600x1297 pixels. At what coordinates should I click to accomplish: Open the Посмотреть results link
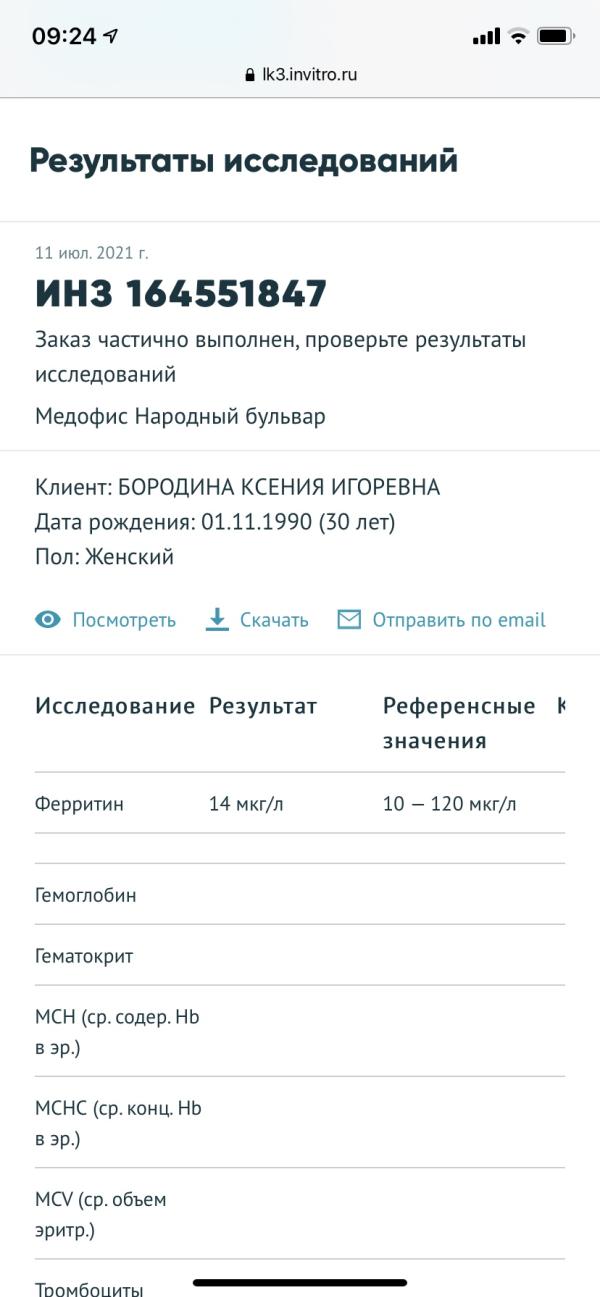tap(123, 620)
